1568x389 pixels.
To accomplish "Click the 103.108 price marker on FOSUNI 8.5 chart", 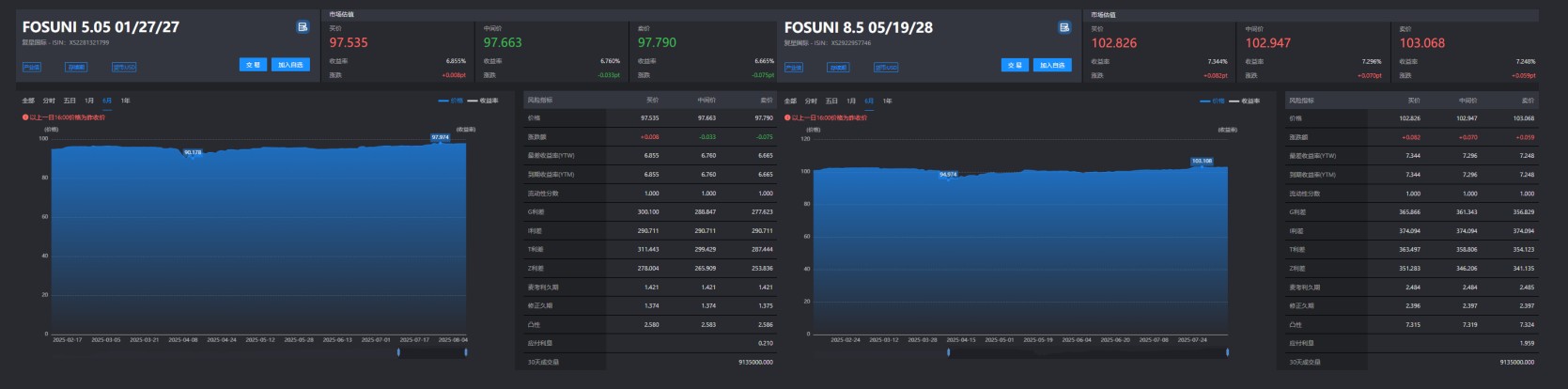I will pos(1202,161).
